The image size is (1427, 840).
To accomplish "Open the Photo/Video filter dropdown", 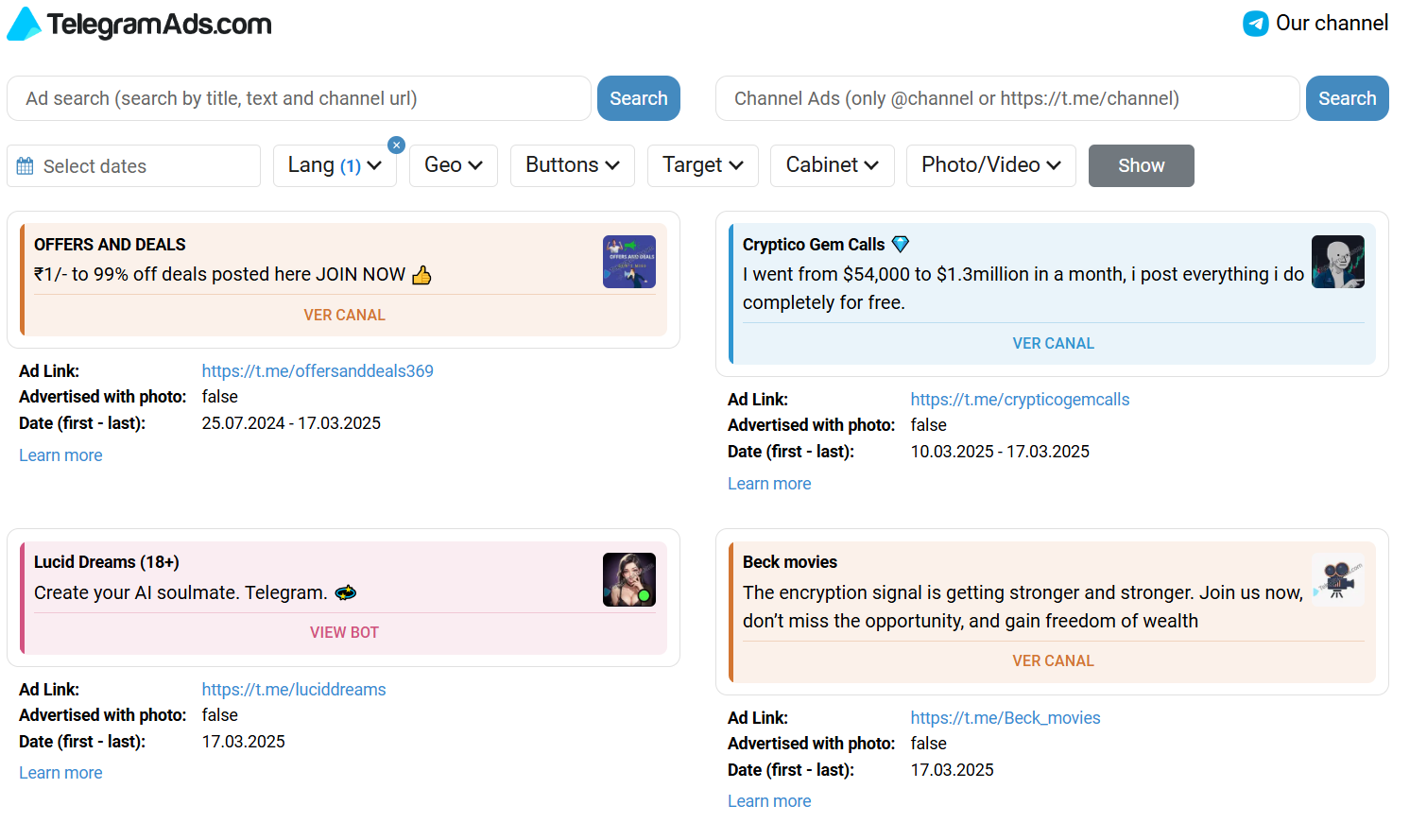I will 990,165.
